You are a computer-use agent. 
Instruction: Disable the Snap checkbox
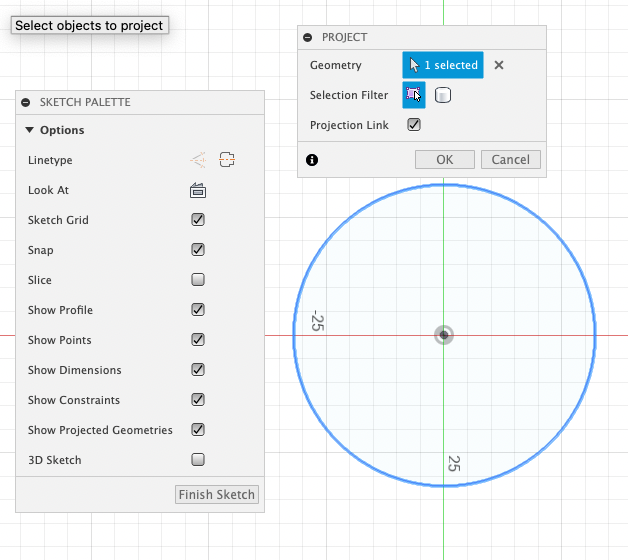(198, 250)
